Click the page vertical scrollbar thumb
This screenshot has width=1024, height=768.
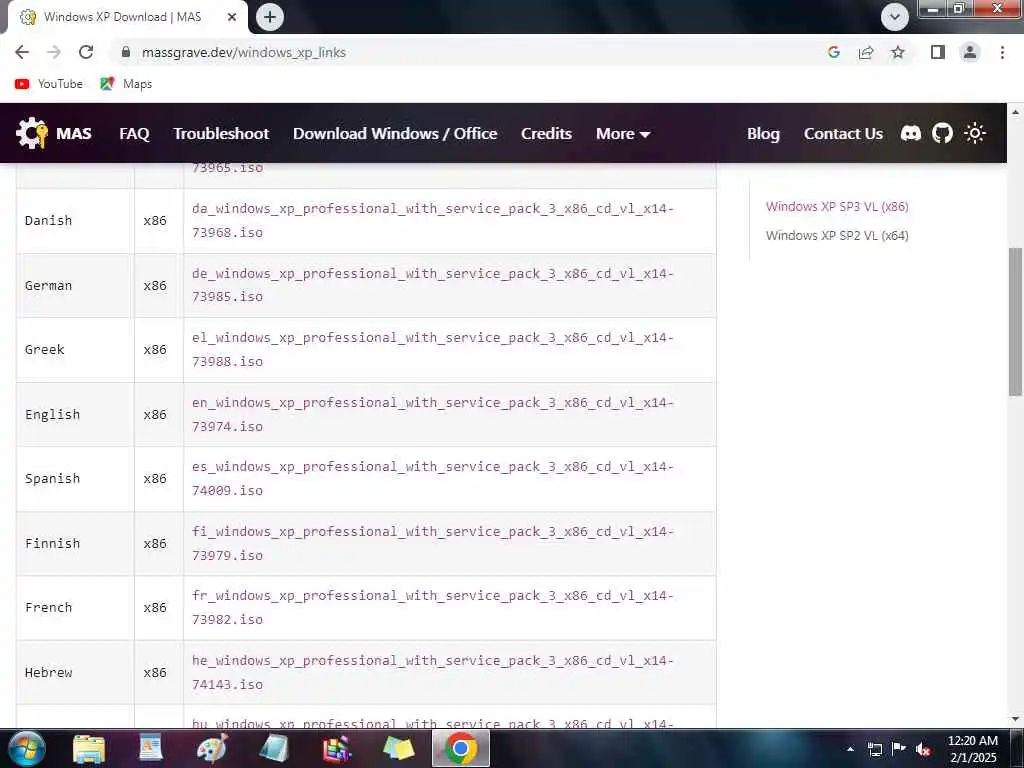(1016, 321)
